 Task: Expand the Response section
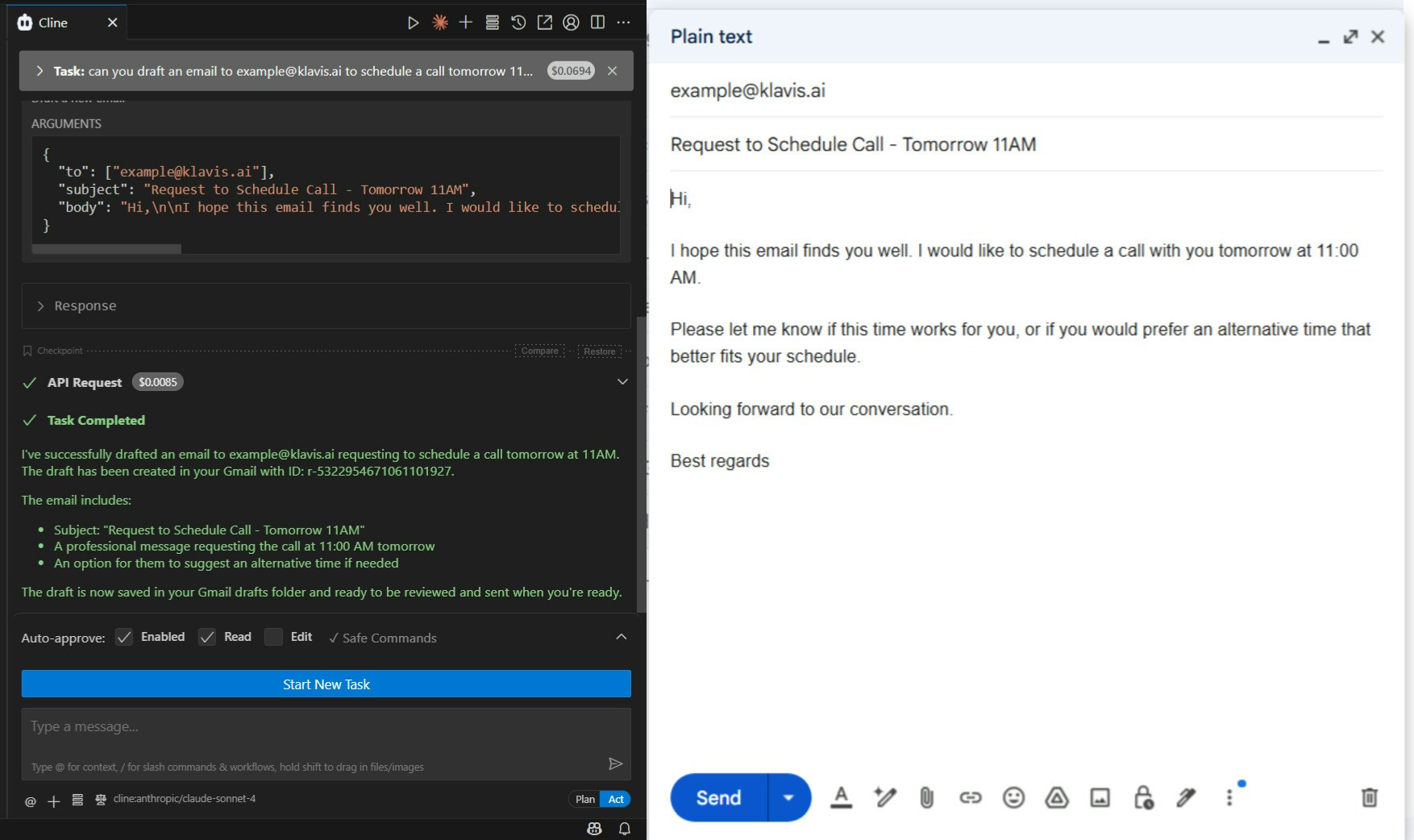pos(326,306)
